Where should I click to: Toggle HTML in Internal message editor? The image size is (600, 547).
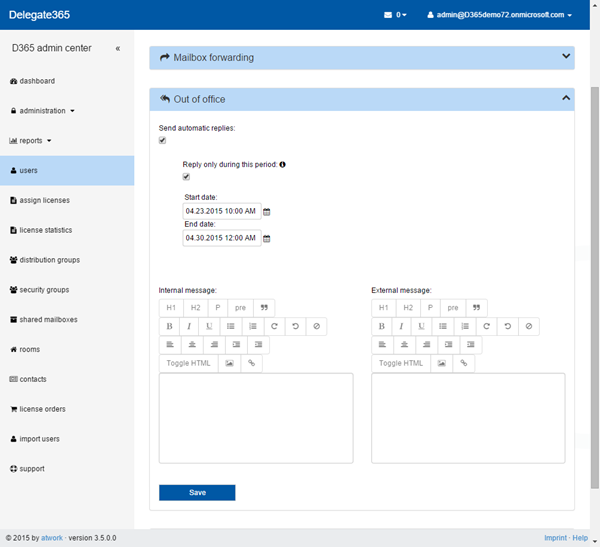188,363
